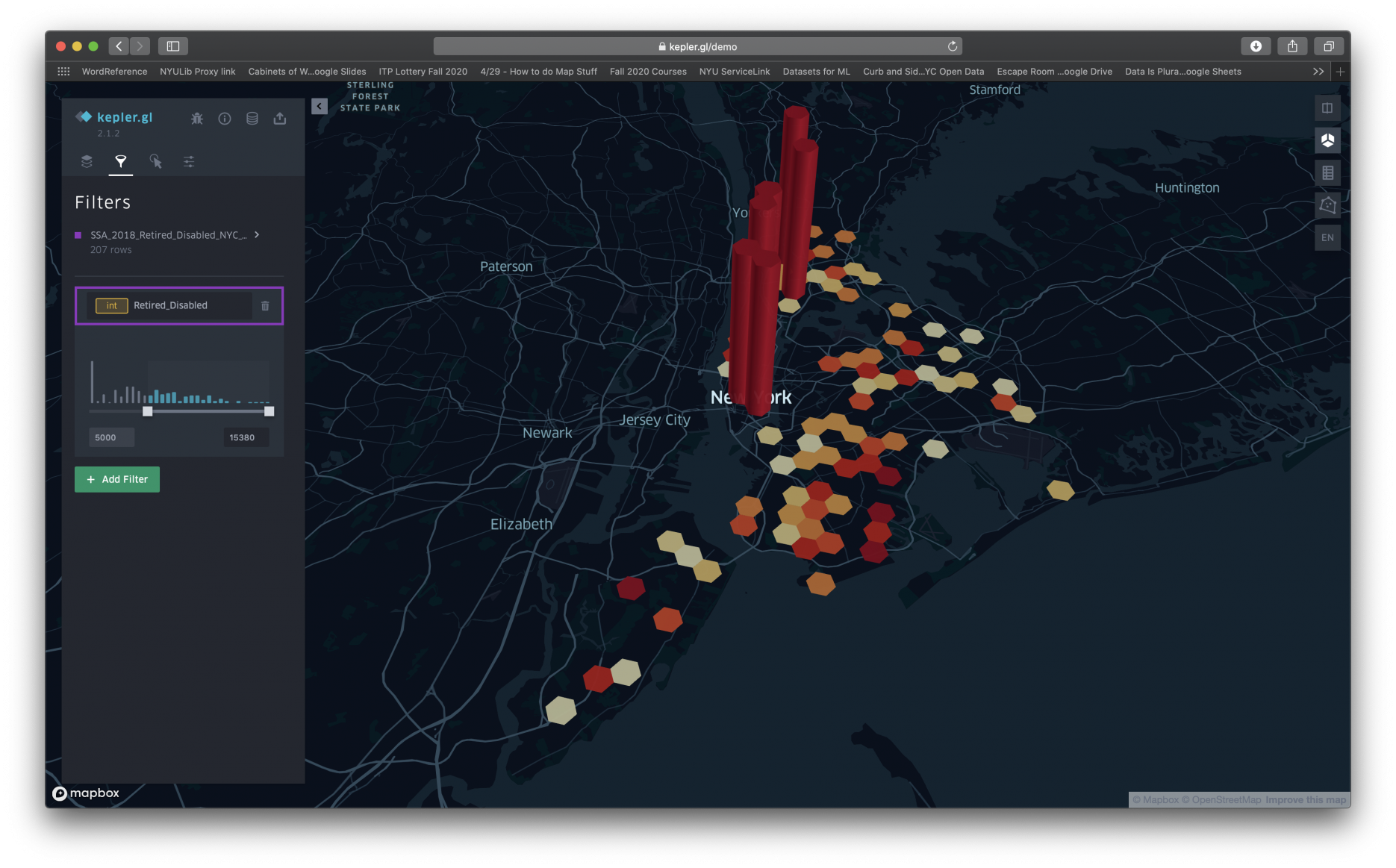The width and height of the screenshot is (1396, 868).
Task: Show the map legend
Action: pyautogui.click(x=1327, y=173)
